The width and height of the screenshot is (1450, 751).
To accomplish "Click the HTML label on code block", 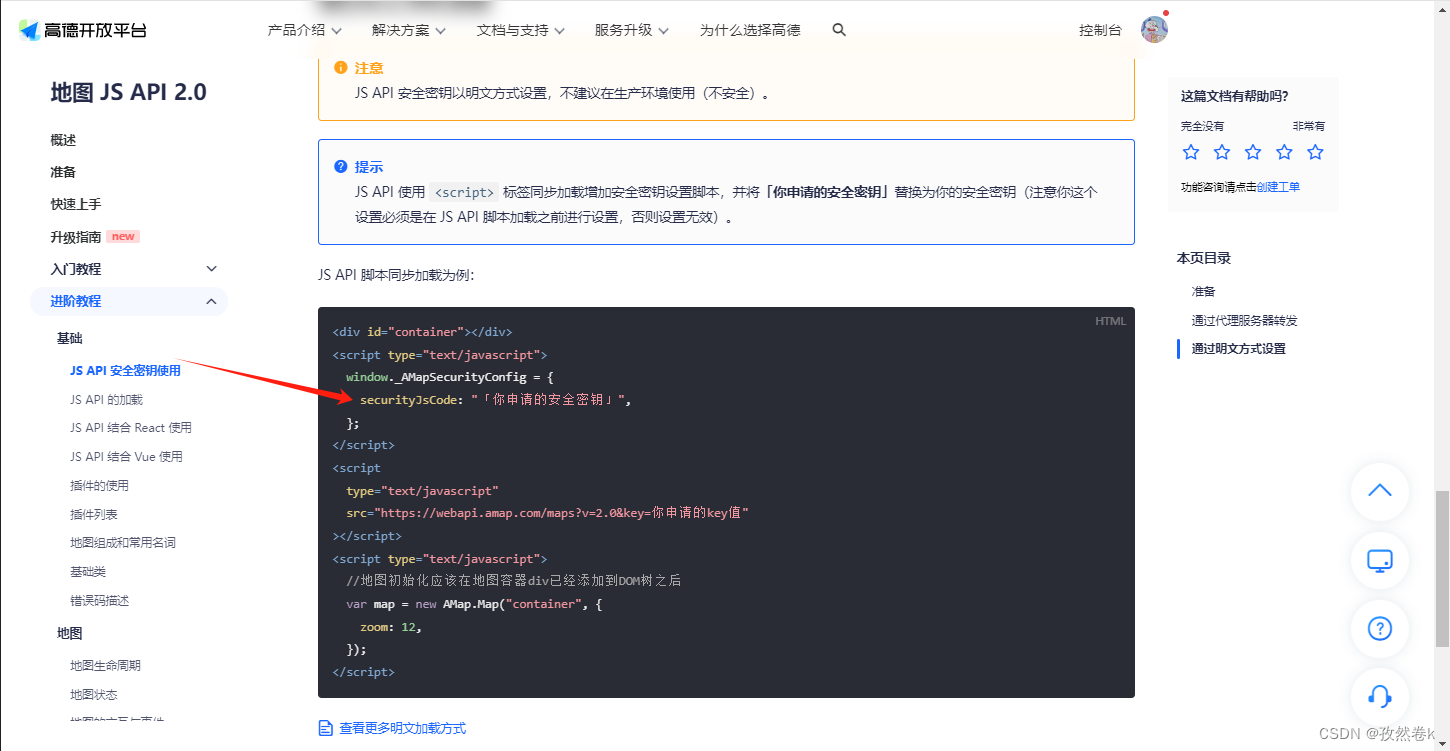I will [1110, 321].
